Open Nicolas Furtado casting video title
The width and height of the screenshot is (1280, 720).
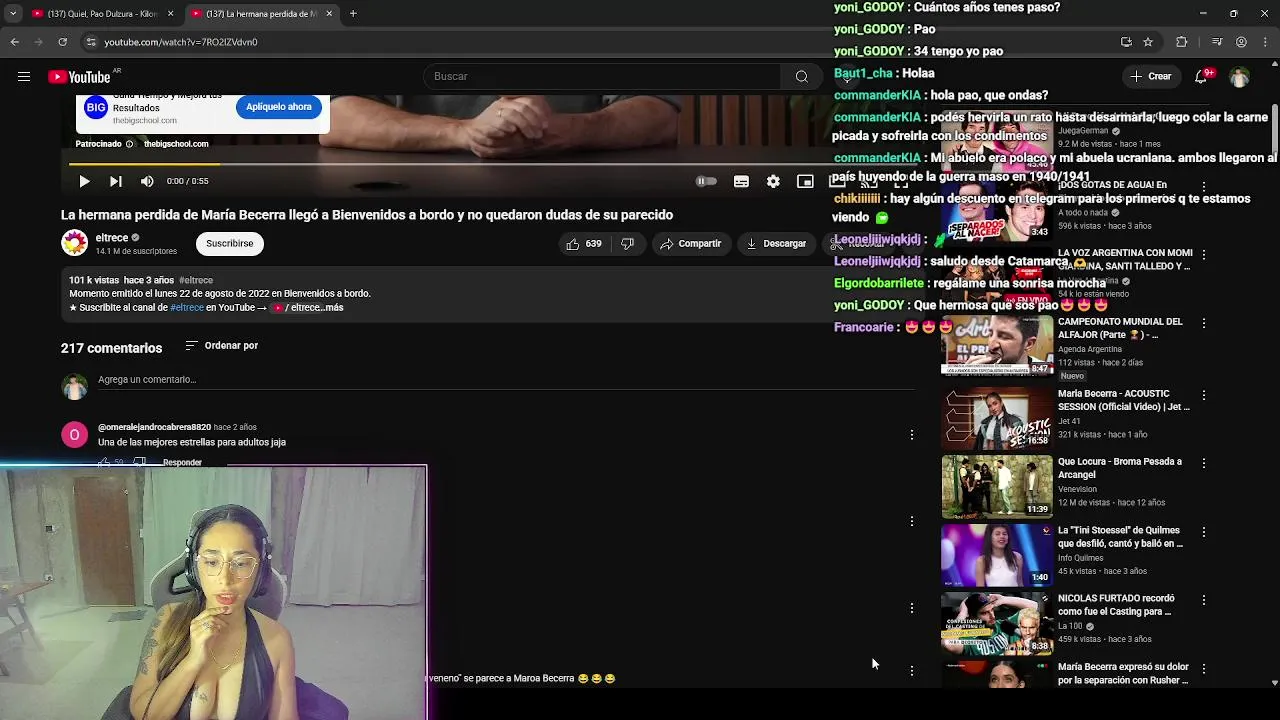coord(1116,605)
